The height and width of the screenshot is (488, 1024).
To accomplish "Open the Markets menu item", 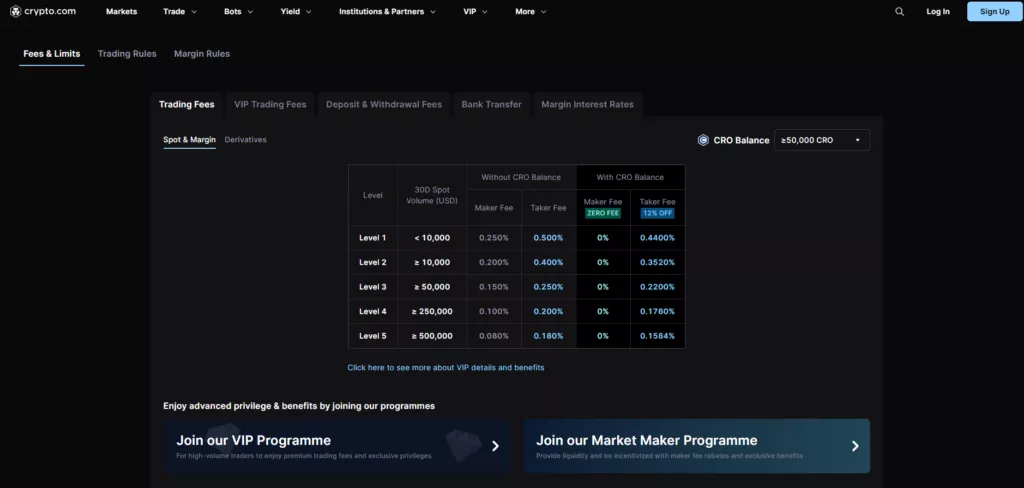I will click(121, 12).
